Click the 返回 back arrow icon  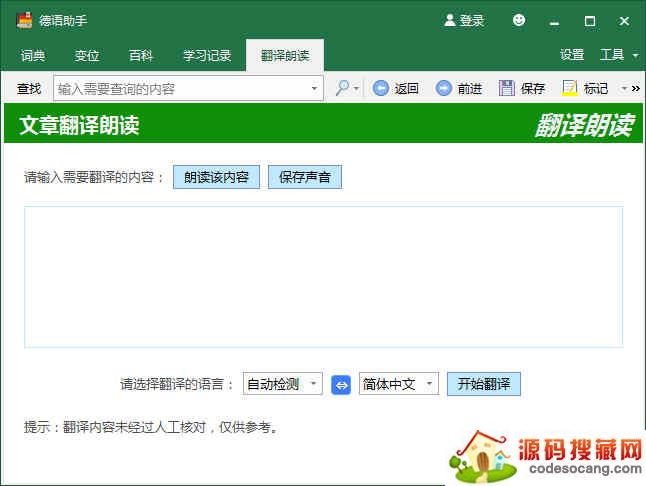pyautogui.click(x=381, y=88)
